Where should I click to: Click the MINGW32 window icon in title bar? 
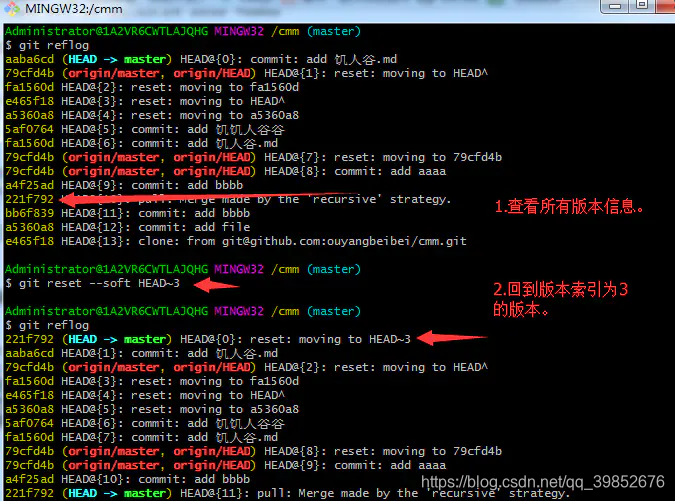click(x=11, y=8)
